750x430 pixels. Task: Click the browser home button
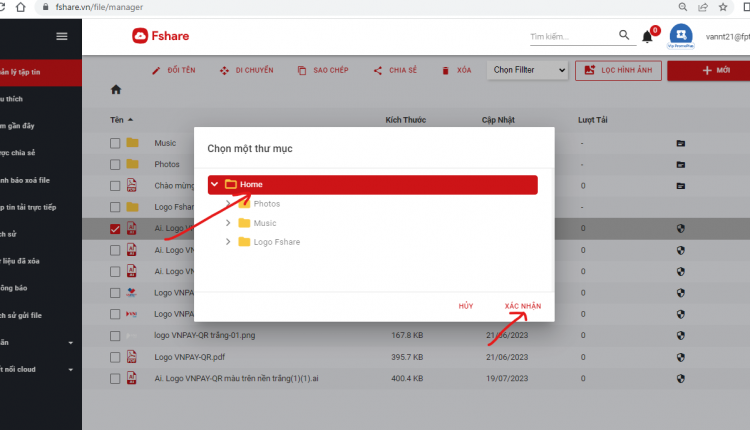[21, 7]
